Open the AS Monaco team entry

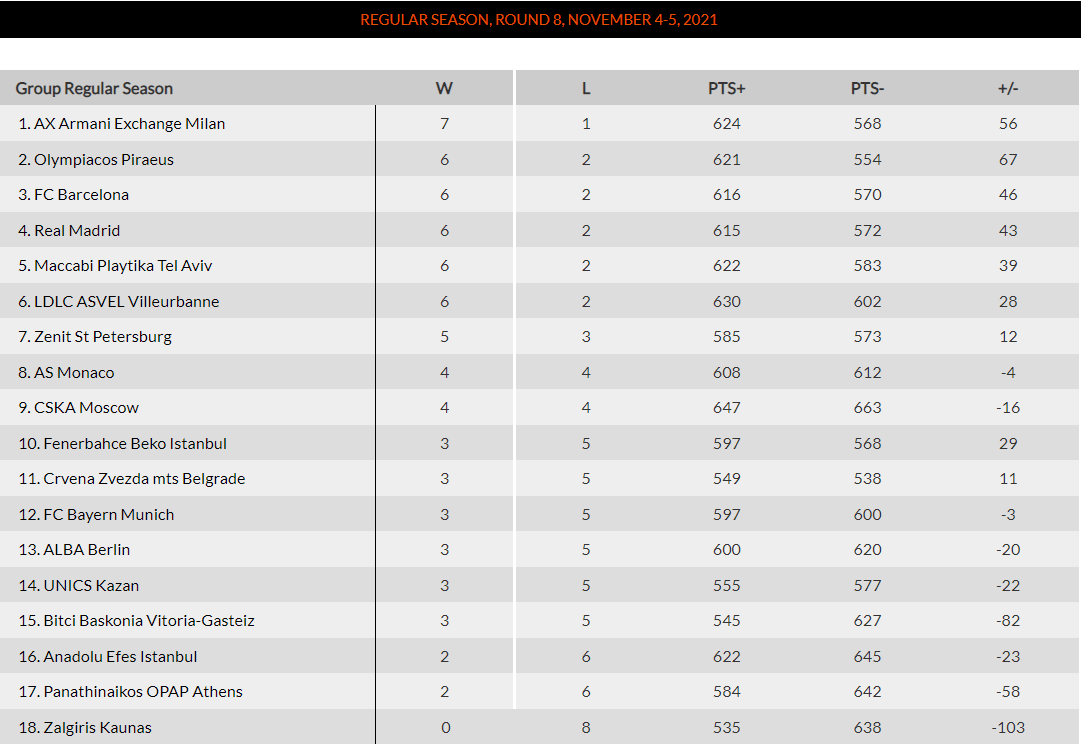click(74, 373)
